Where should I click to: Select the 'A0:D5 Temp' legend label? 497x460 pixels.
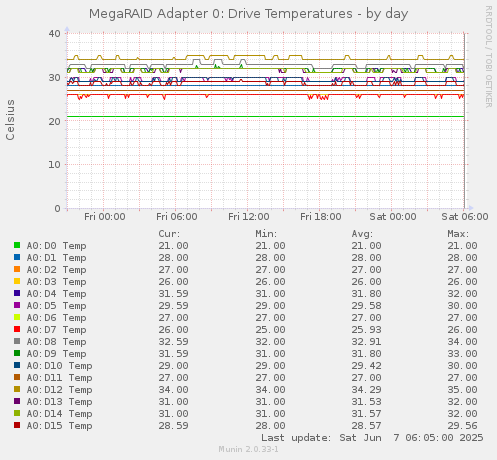[x=56, y=306]
